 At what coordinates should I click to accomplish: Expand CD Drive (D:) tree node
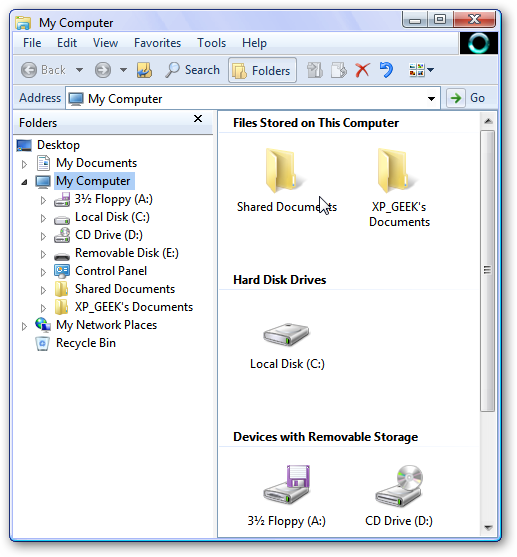coord(43,236)
